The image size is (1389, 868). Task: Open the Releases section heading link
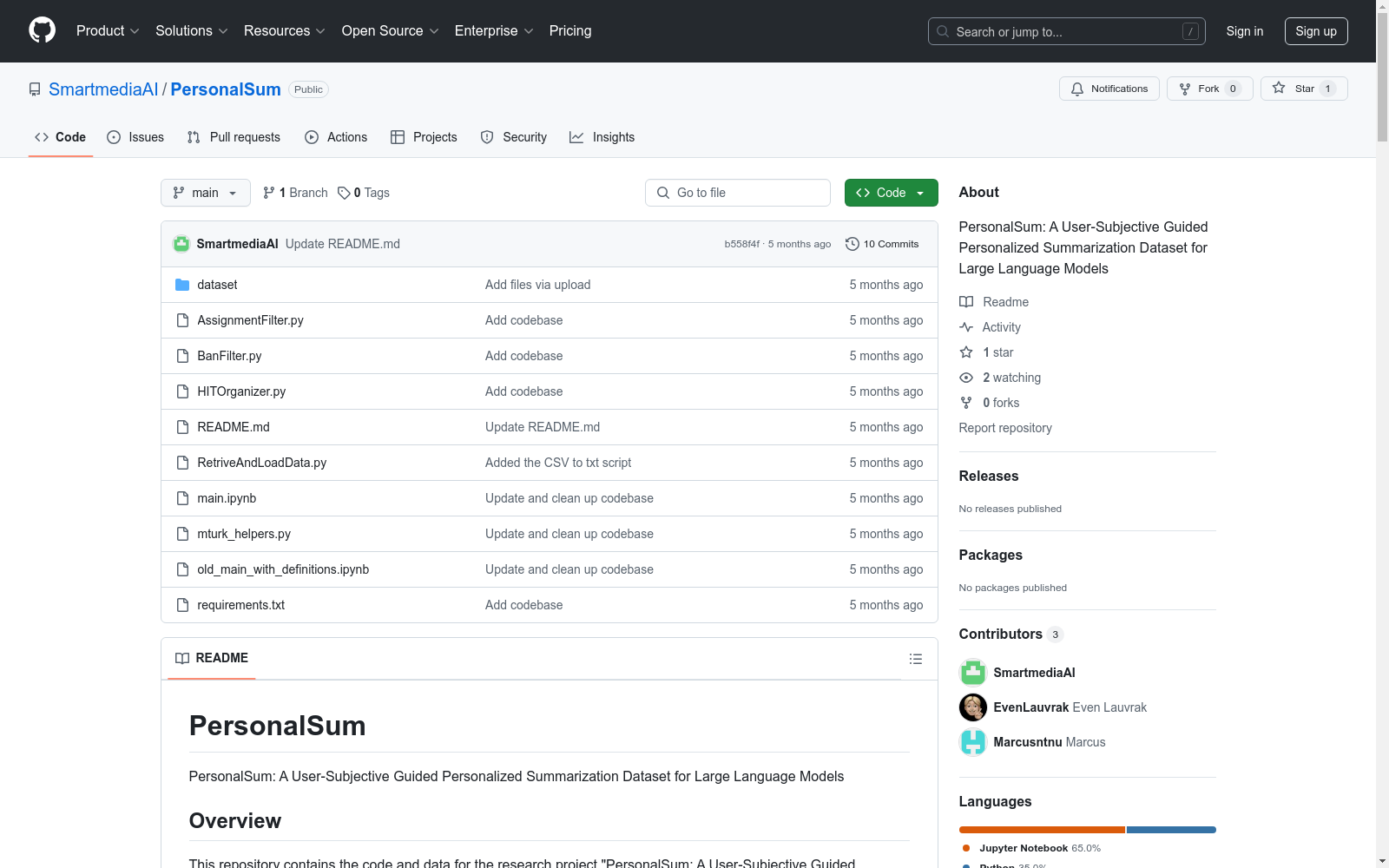[989, 476]
